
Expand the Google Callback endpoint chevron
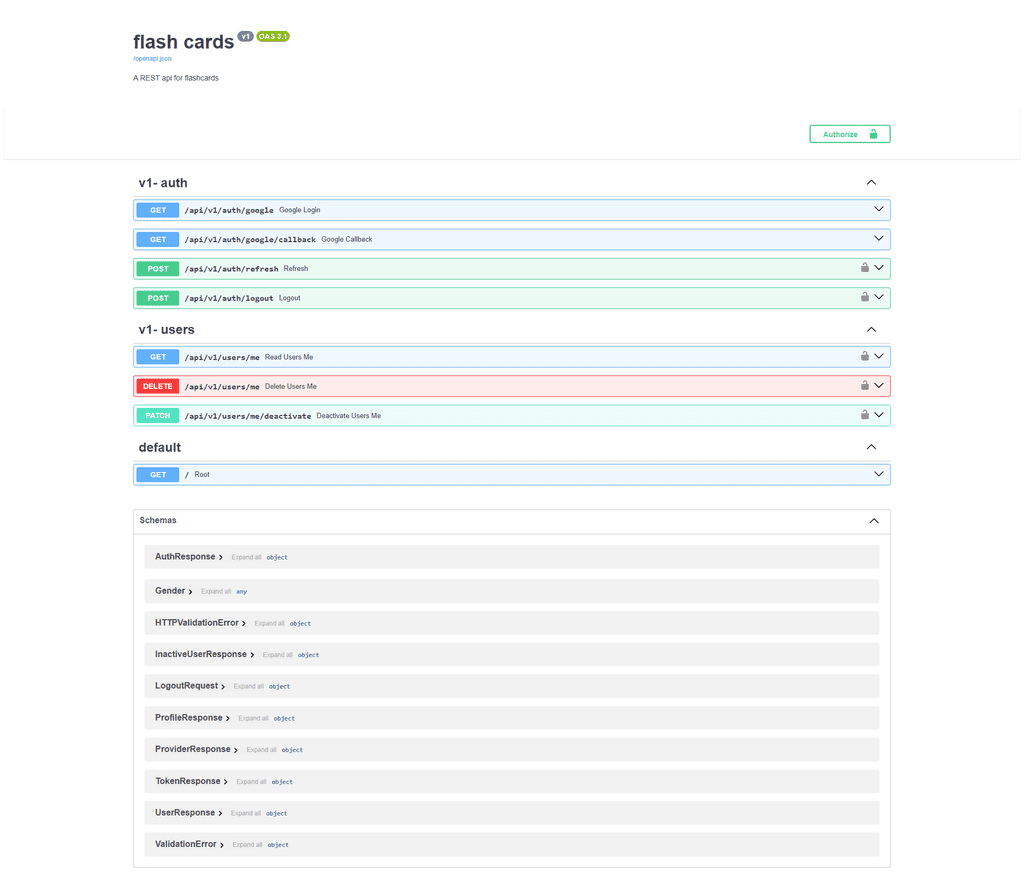879,239
